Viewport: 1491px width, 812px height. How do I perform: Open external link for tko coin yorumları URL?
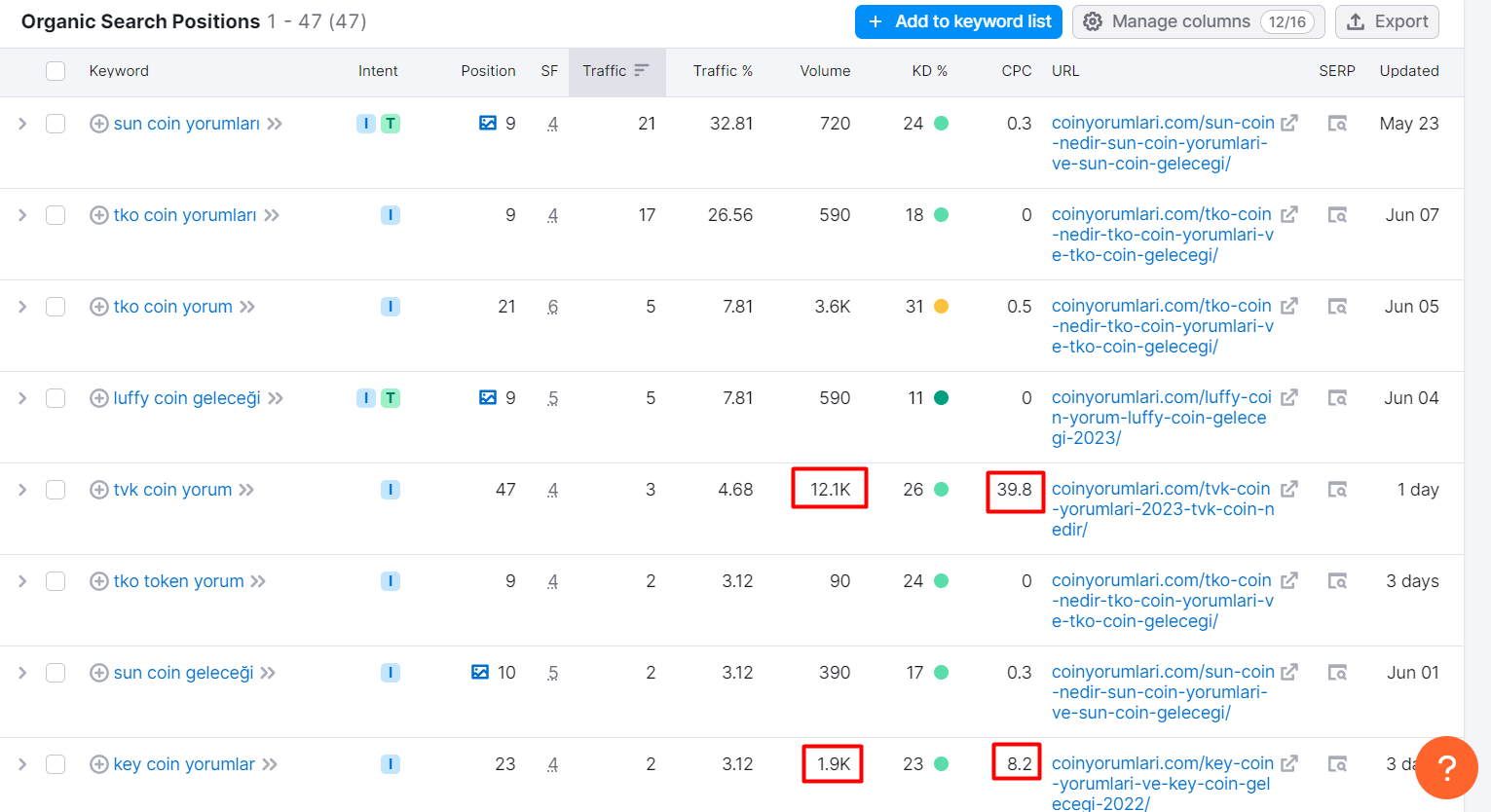pos(1289,214)
